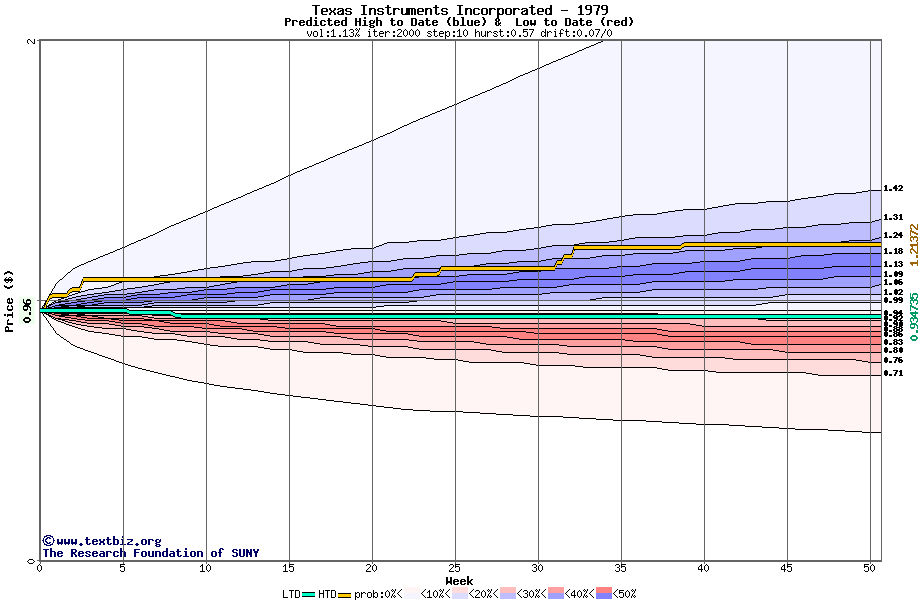The height and width of the screenshot is (600, 920).
Task: Click the week '35' tick label
Action: pos(621,568)
